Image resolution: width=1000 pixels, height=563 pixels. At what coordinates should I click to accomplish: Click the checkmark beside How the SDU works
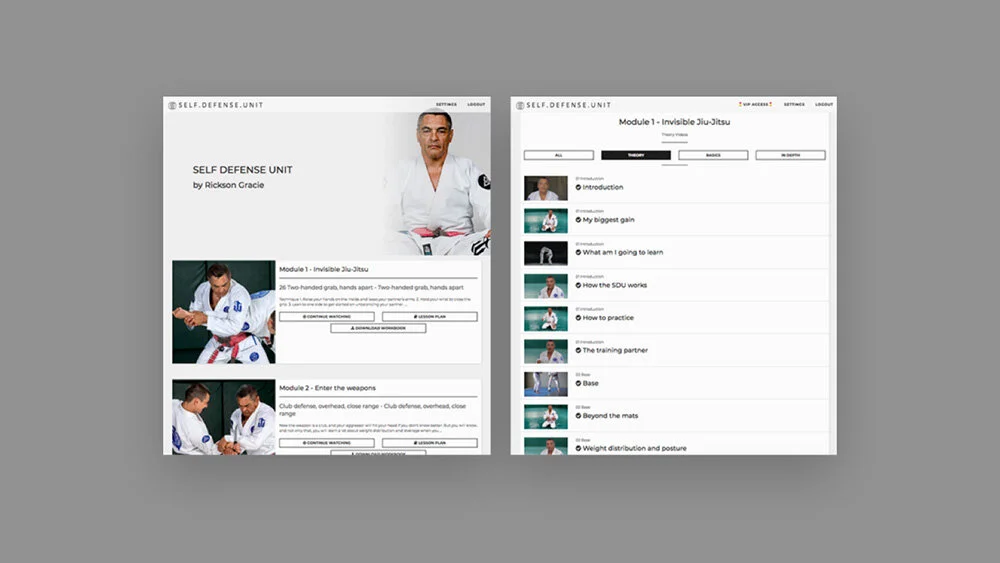pyautogui.click(x=578, y=286)
